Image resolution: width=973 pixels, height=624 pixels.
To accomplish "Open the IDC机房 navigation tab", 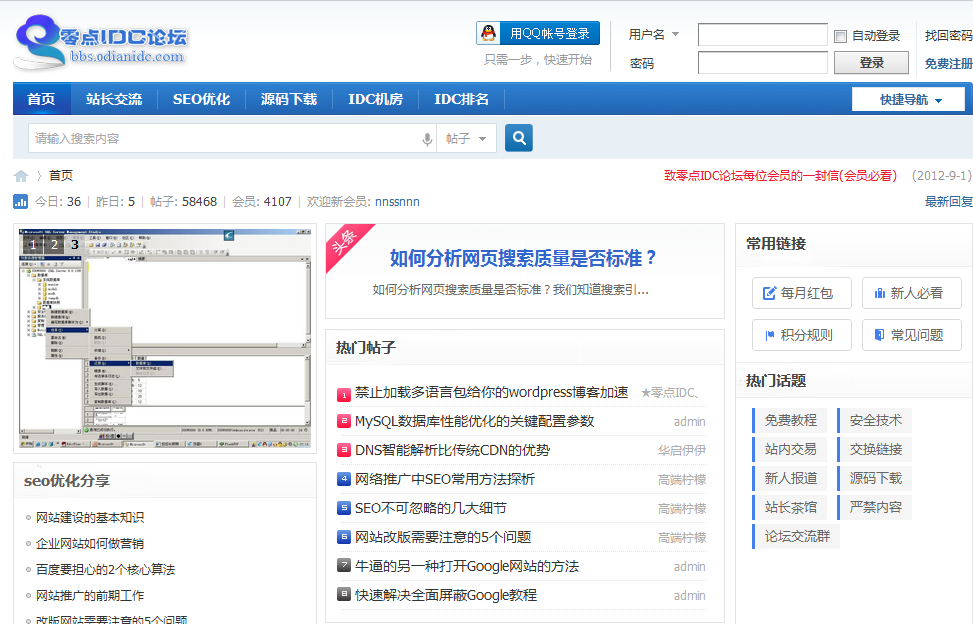I will (375, 99).
